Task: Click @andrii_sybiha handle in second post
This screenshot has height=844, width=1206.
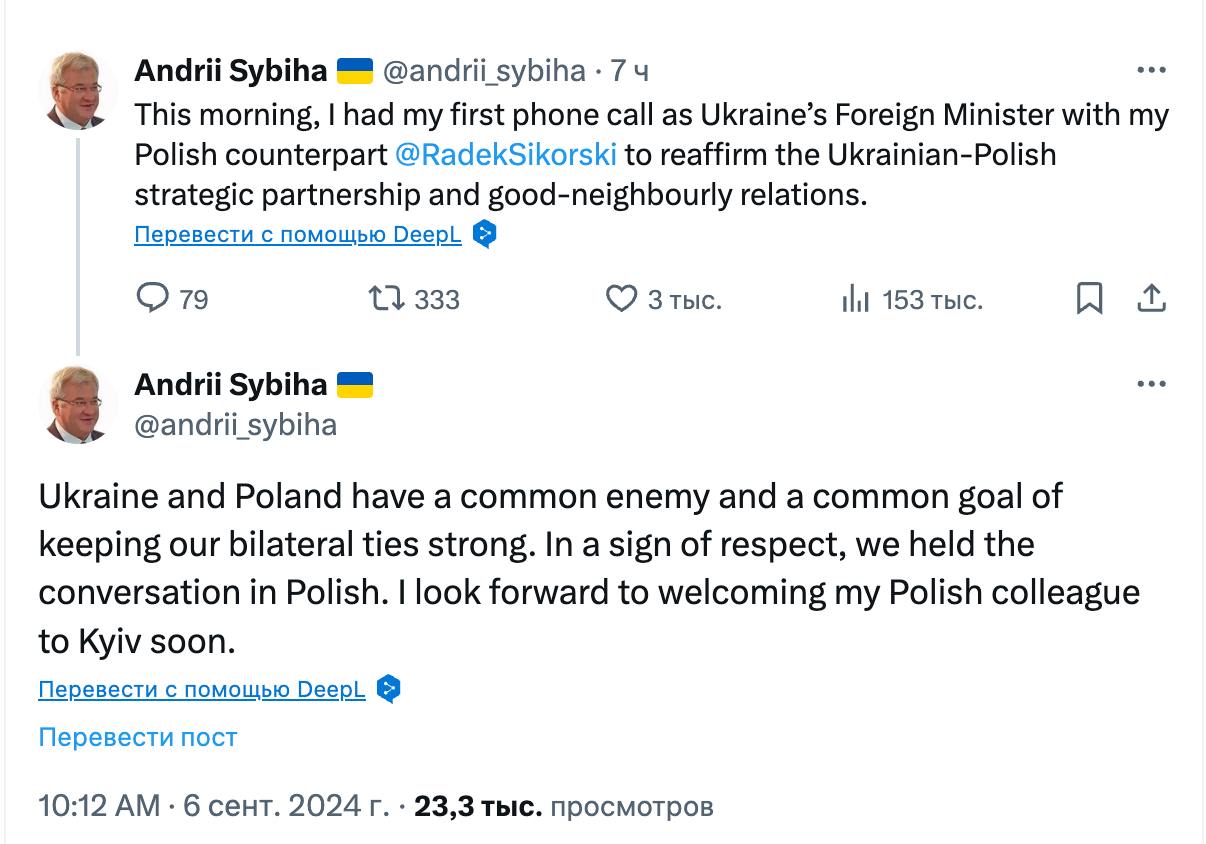Action: [235, 425]
